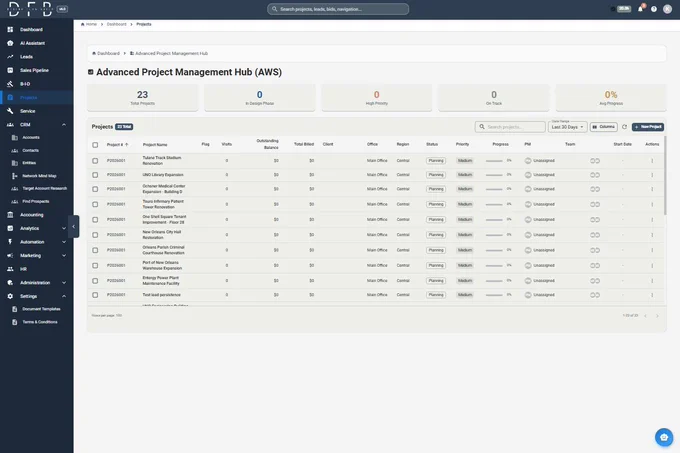680x453 pixels.
Task: Click team icons in New Orleans City Hall row
Action: point(595,235)
